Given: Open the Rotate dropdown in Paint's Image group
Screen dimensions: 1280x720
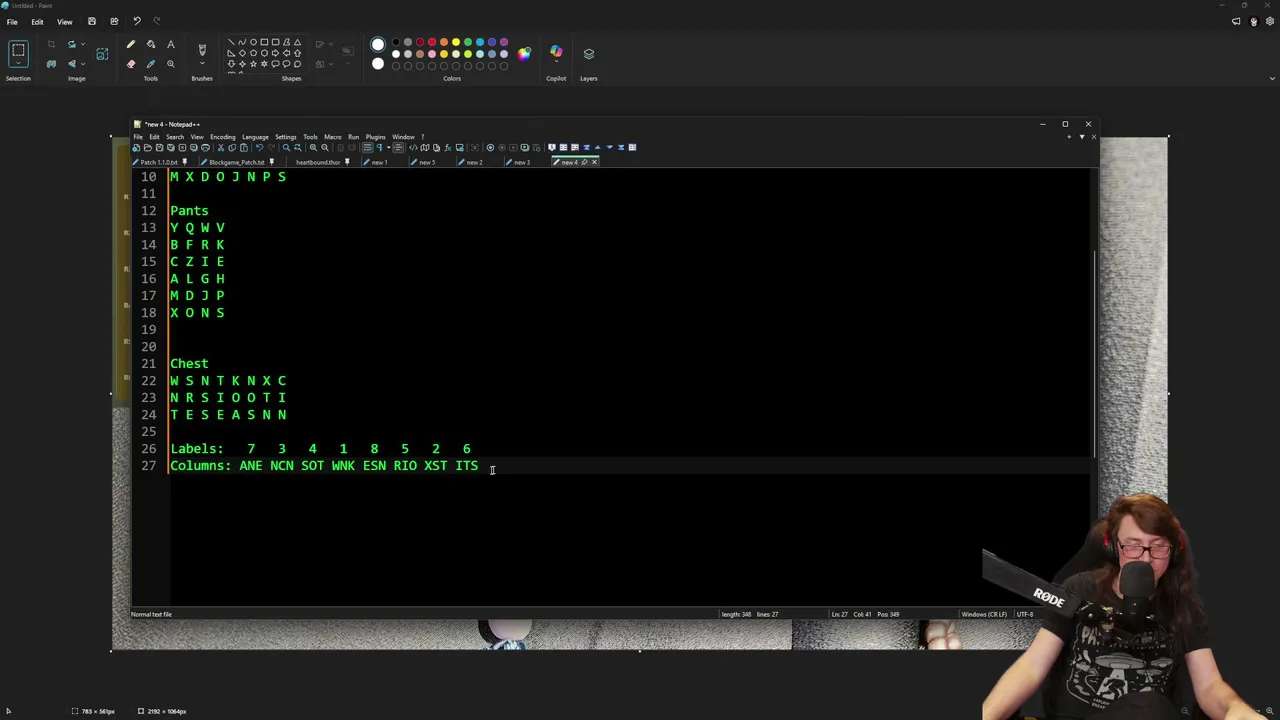Looking at the screenshot, I should point(82,44).
